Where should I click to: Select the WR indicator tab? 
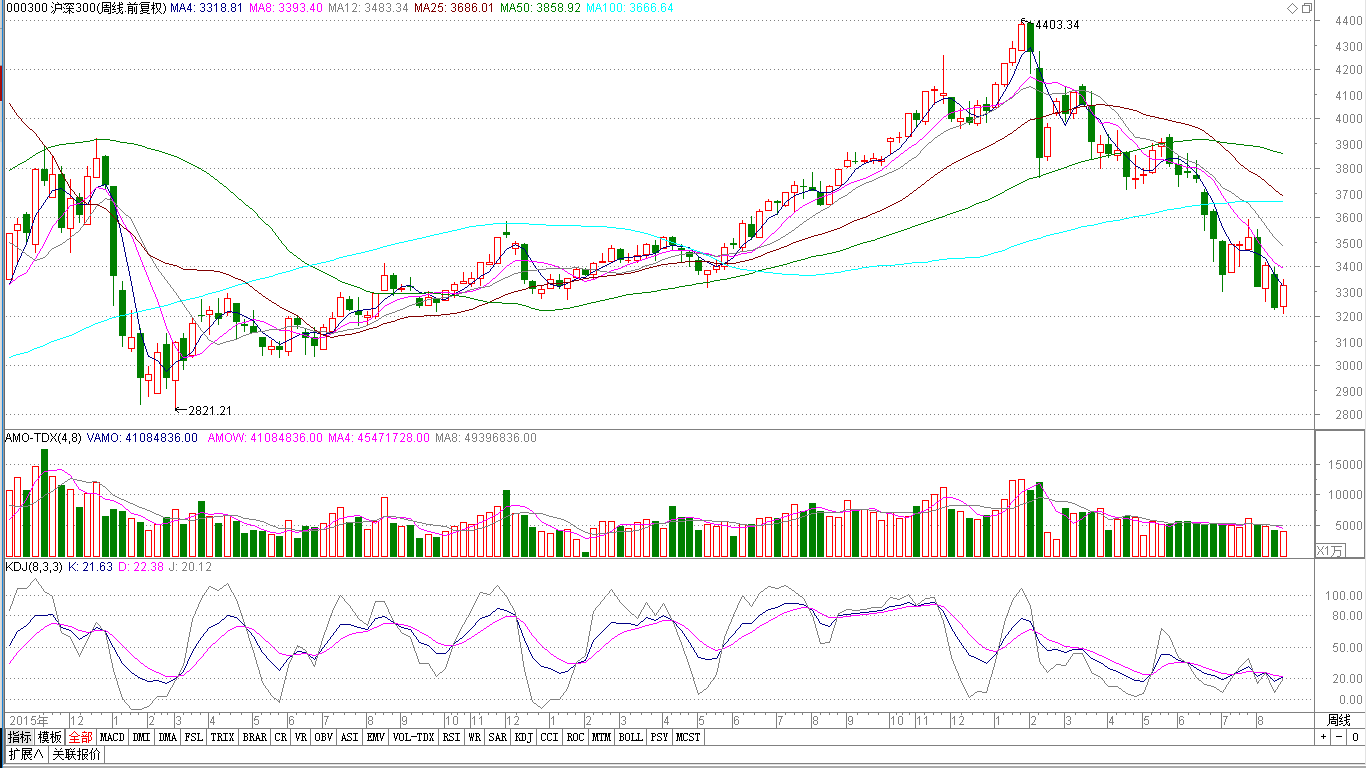point(475,737)
